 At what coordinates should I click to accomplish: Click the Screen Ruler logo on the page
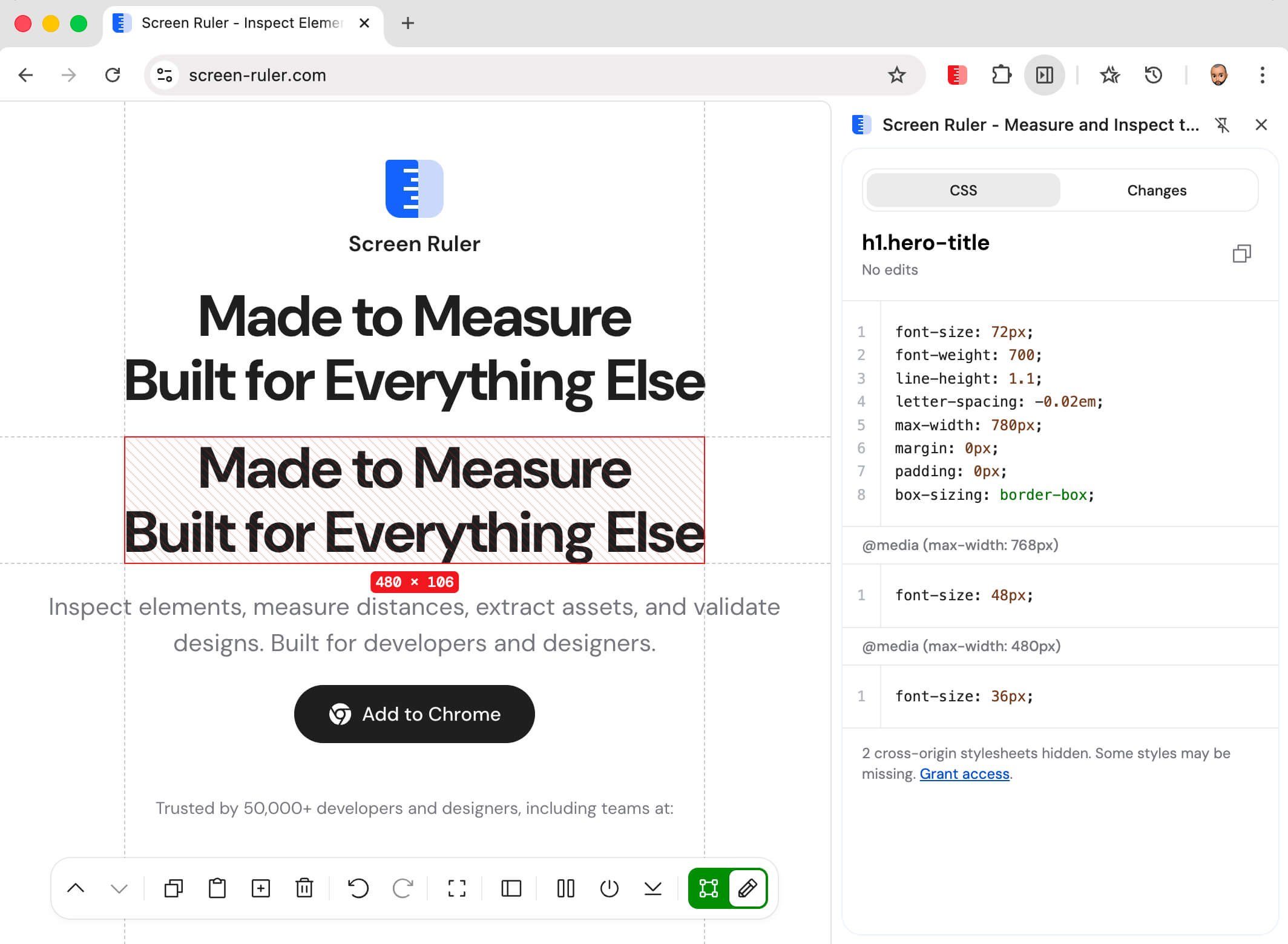click(x=415, y=189)
